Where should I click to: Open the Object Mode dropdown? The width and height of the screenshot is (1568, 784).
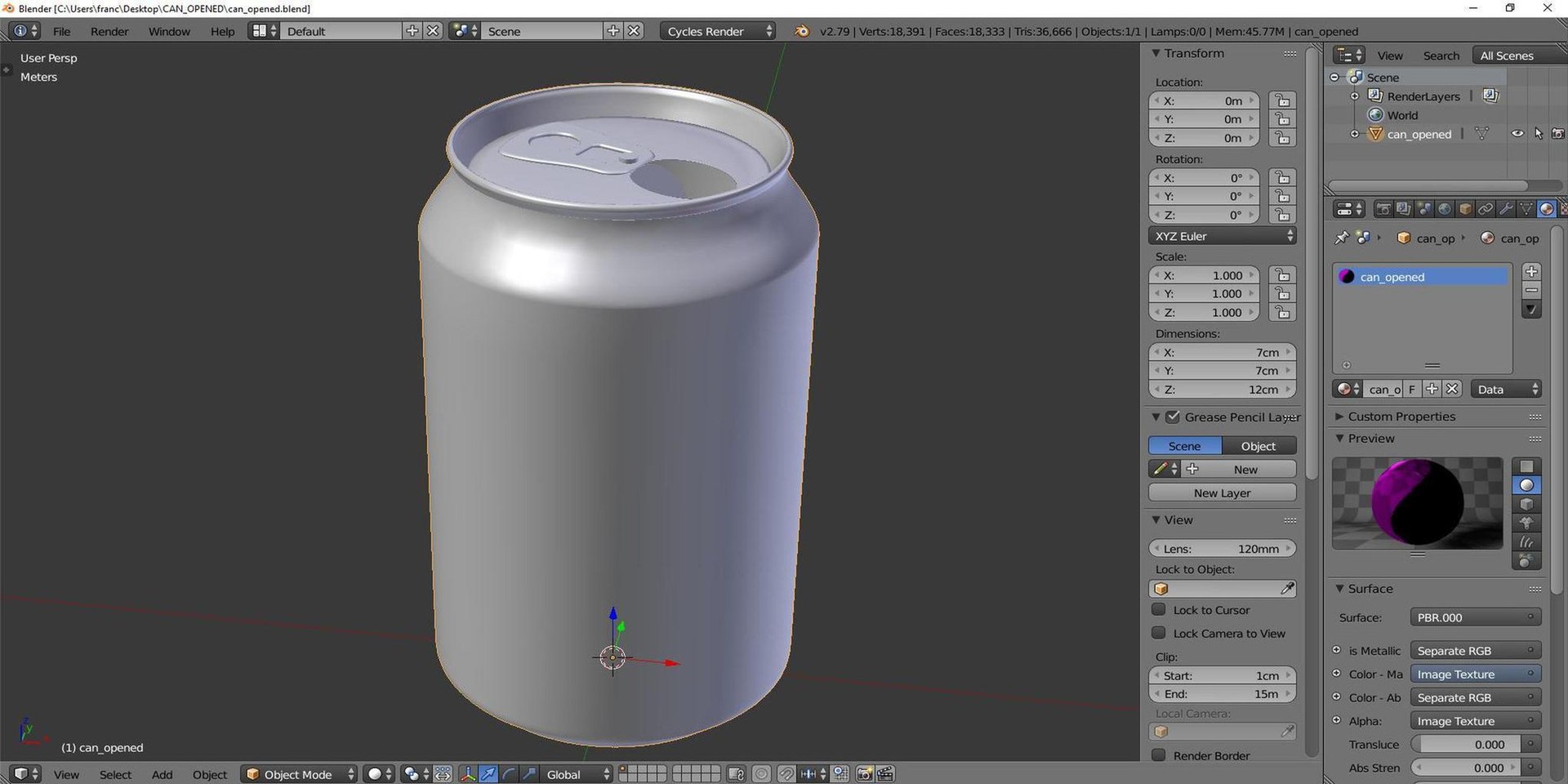point(300,774)
